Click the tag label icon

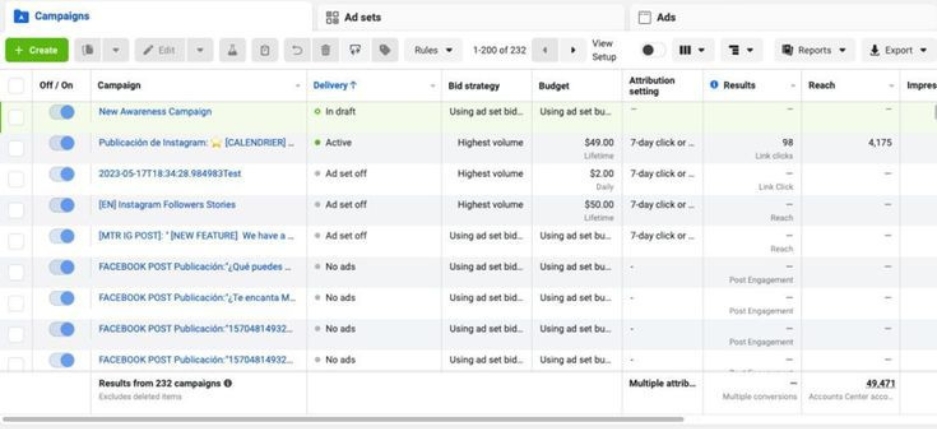click(385, 50)
